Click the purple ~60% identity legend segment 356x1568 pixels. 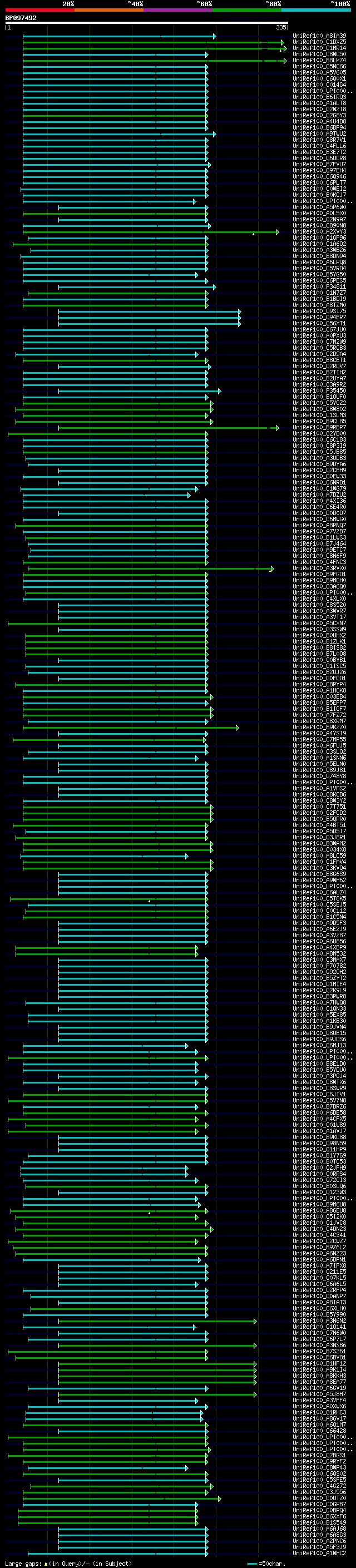pos(177,10)
